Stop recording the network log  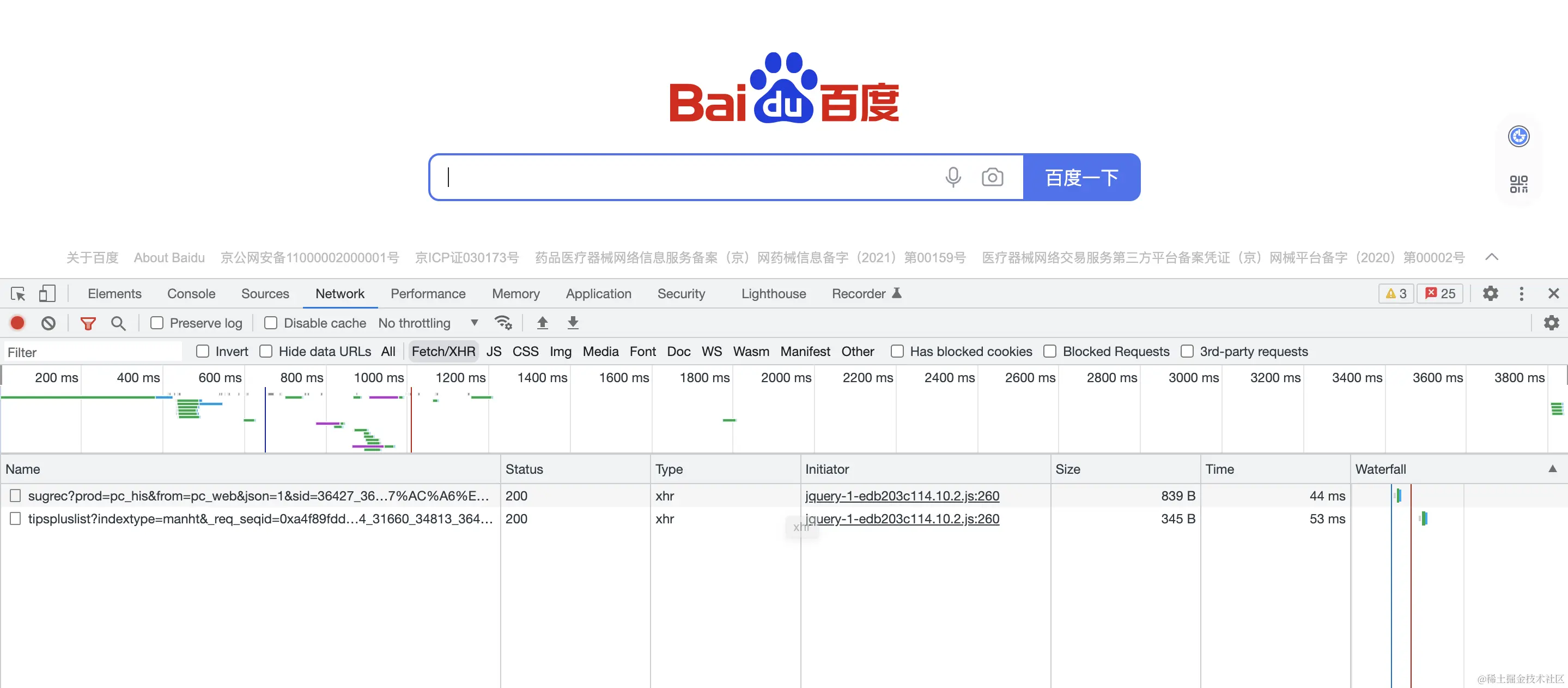point(17,323)
